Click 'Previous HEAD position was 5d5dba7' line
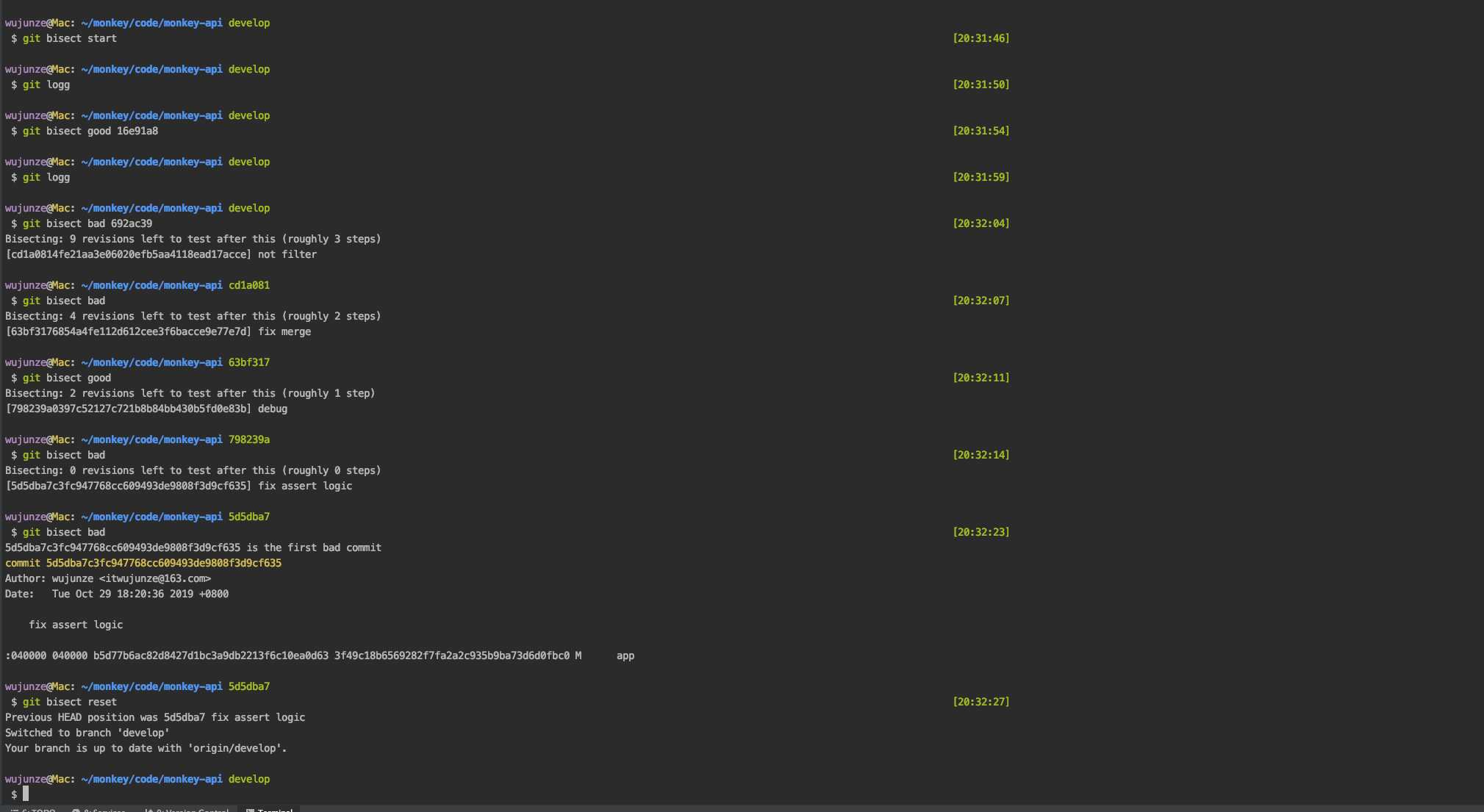 155,717
